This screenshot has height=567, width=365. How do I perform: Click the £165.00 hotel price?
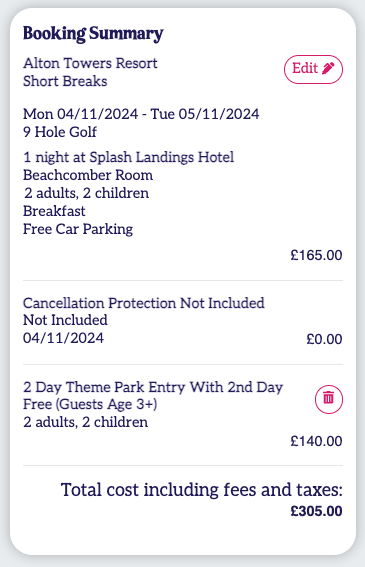(317, 256)
